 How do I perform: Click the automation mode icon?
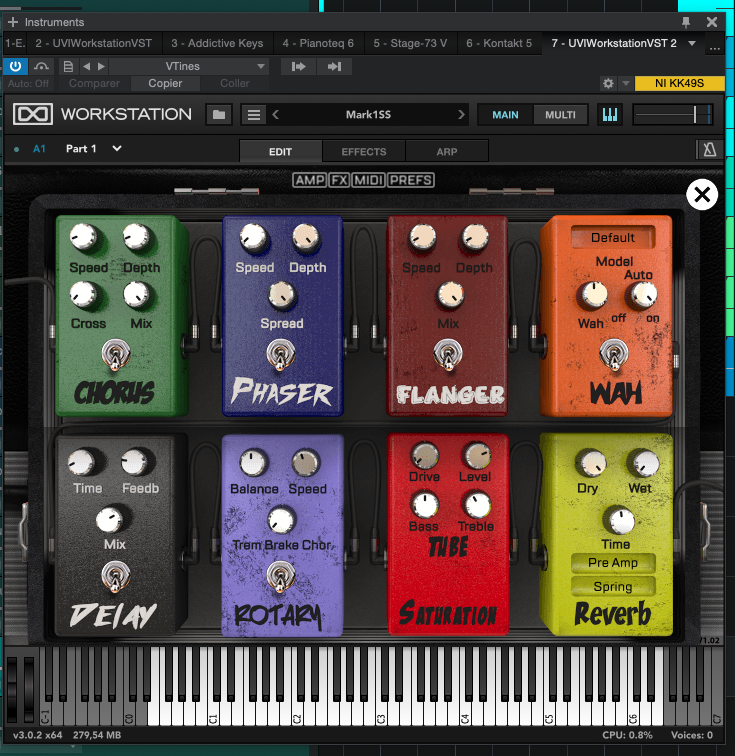(42, 66)
